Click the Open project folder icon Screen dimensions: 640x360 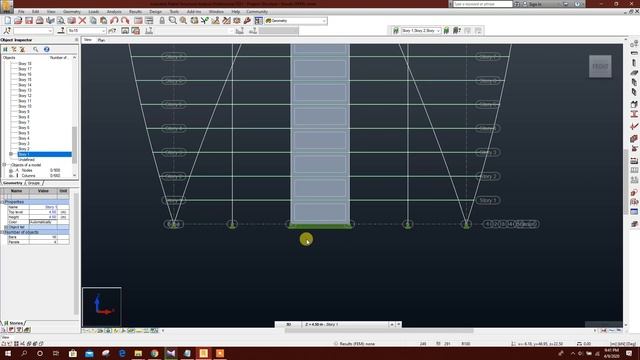(x=18, y=20)
